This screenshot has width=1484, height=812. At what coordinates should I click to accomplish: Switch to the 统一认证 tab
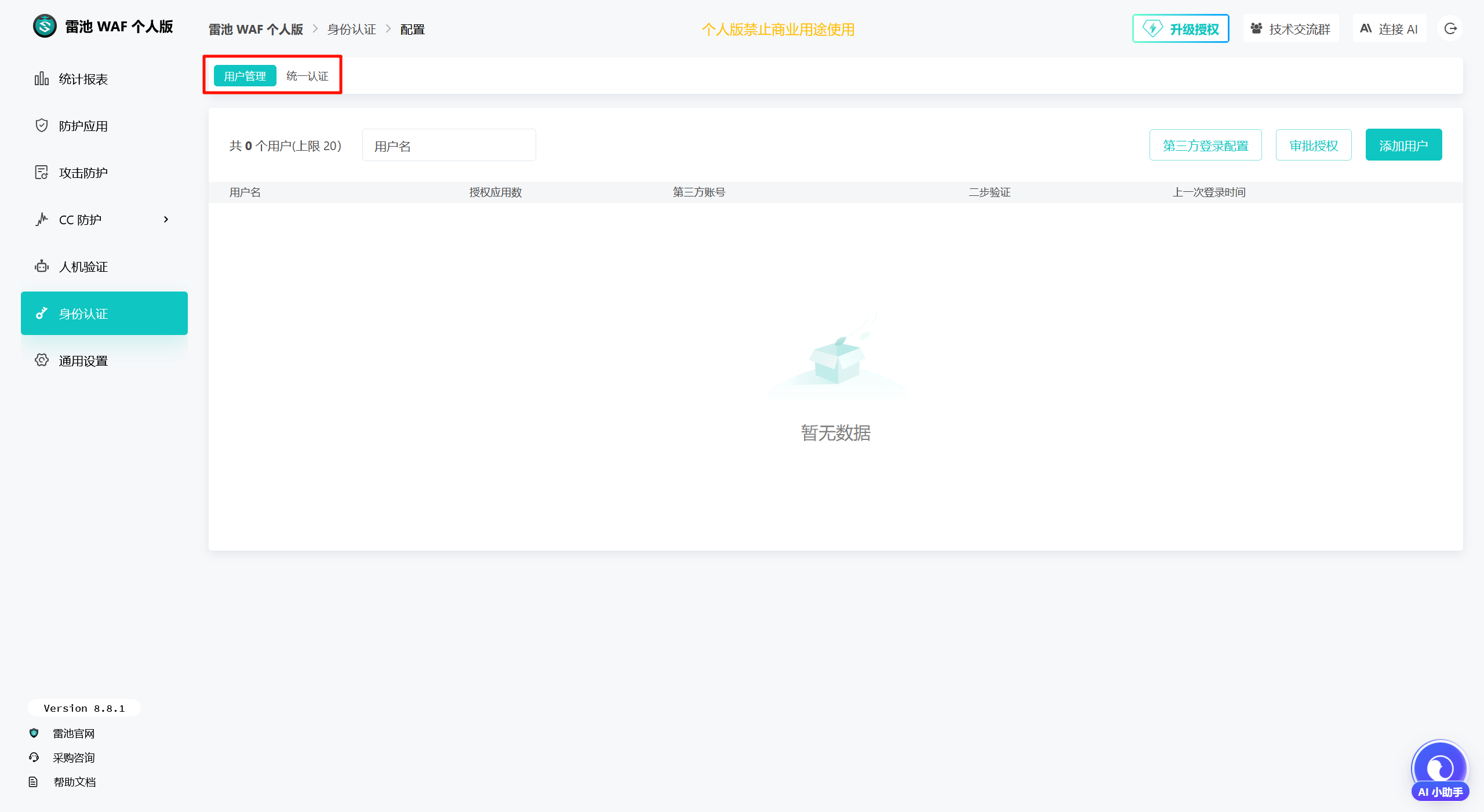[x=307, y=76]
